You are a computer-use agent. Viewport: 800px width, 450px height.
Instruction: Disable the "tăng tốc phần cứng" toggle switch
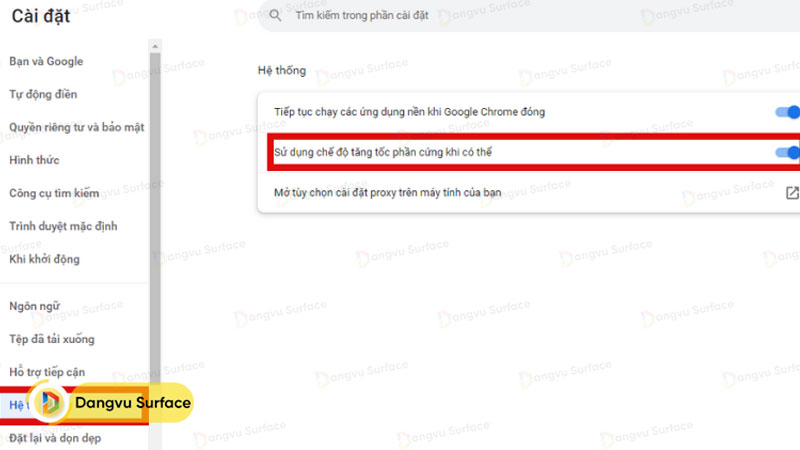[789, 152]
